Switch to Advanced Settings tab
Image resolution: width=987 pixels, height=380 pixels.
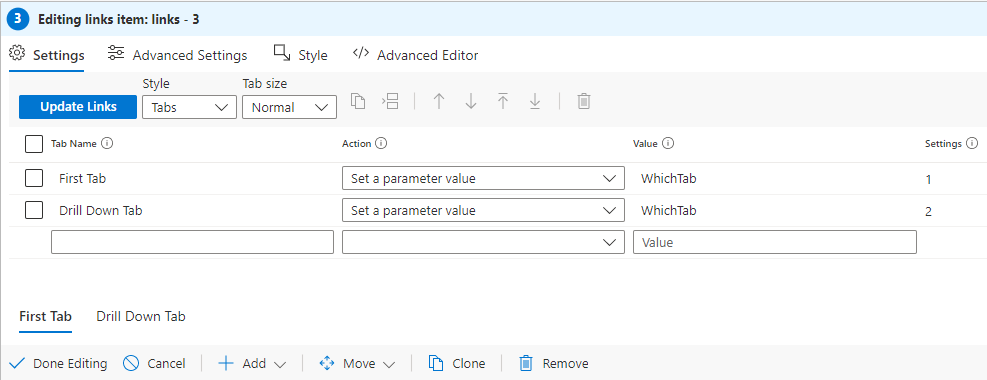tap(178, 55)
